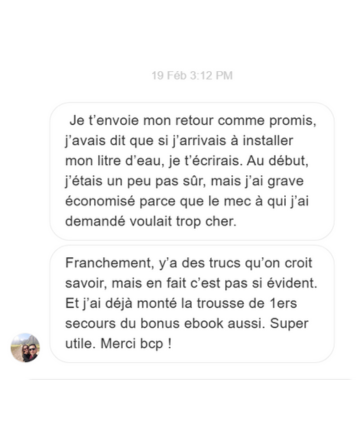Open the sender's round profile photo
The image size is (360, 438).
(25, 347)
